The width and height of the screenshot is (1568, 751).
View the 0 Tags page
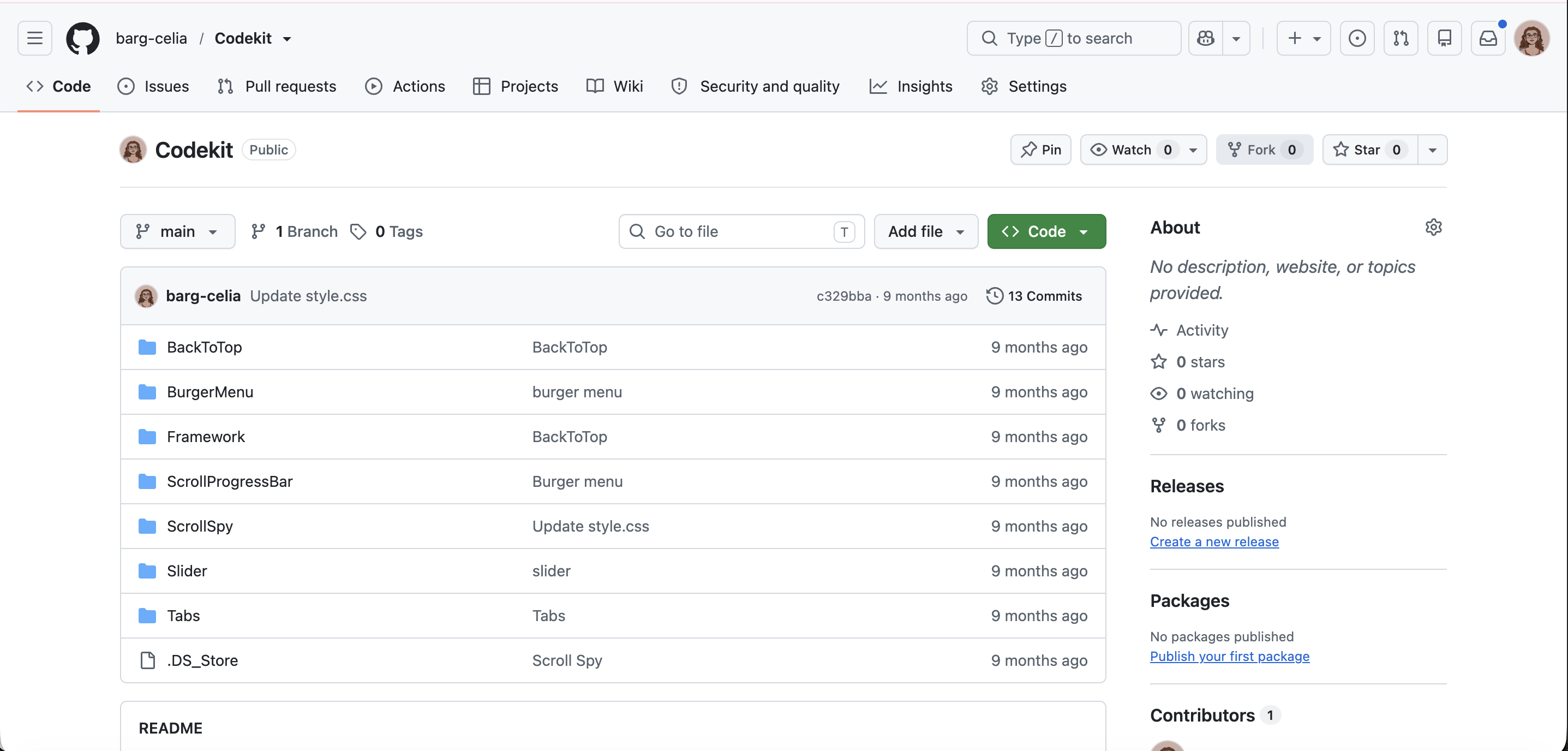click(386, 231)
